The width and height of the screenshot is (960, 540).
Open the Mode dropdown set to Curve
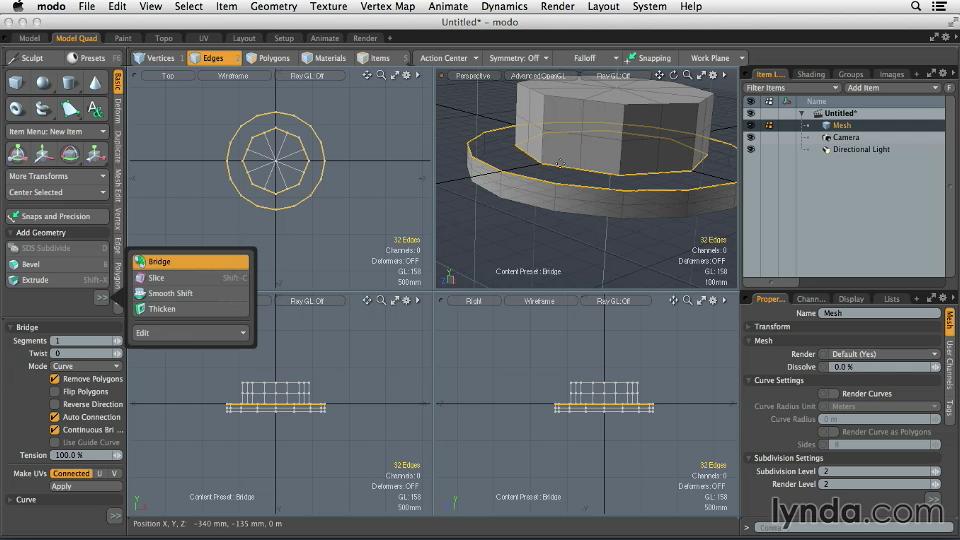(85, 366)
